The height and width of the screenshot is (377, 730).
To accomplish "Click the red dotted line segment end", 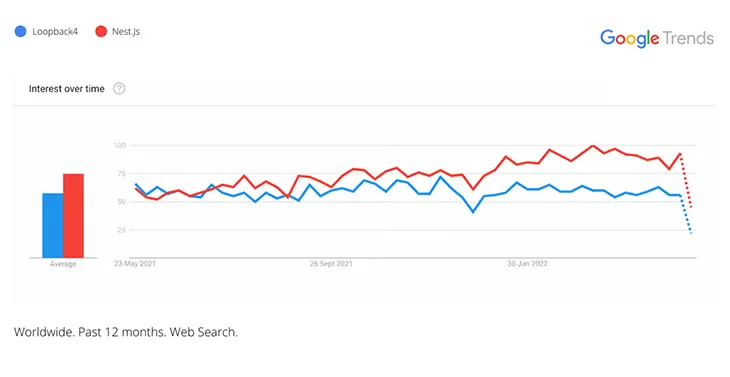I will (691, 207).
